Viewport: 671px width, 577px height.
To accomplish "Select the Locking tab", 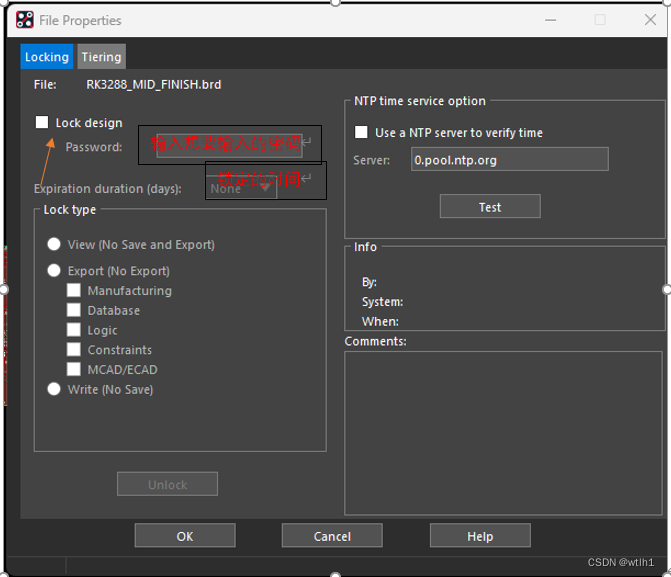I will [47, 57].
